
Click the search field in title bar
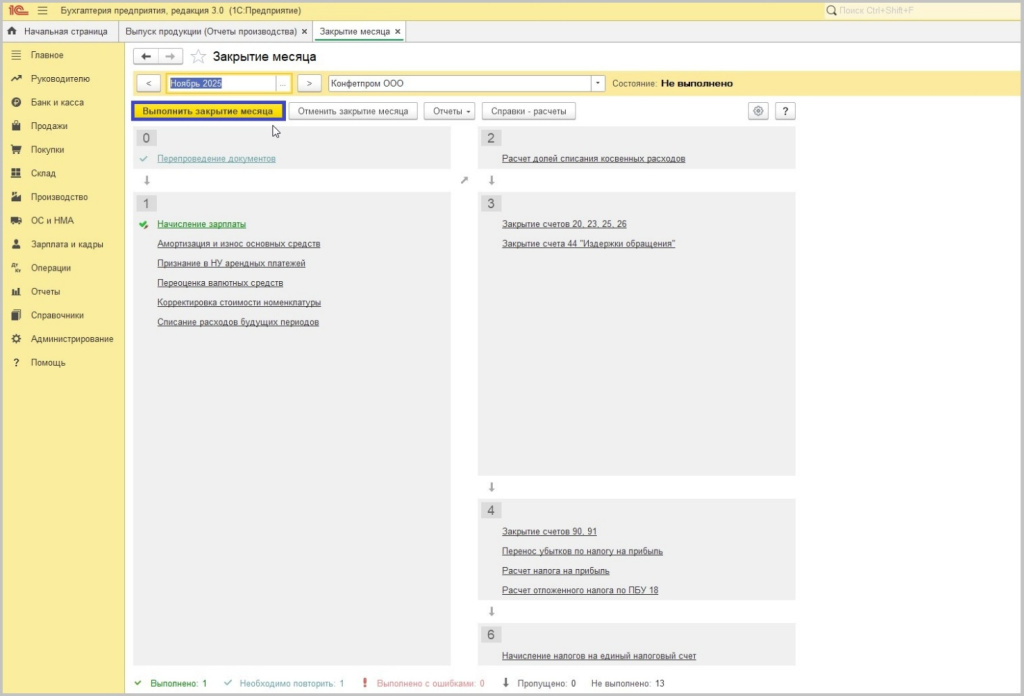(920, 10)
